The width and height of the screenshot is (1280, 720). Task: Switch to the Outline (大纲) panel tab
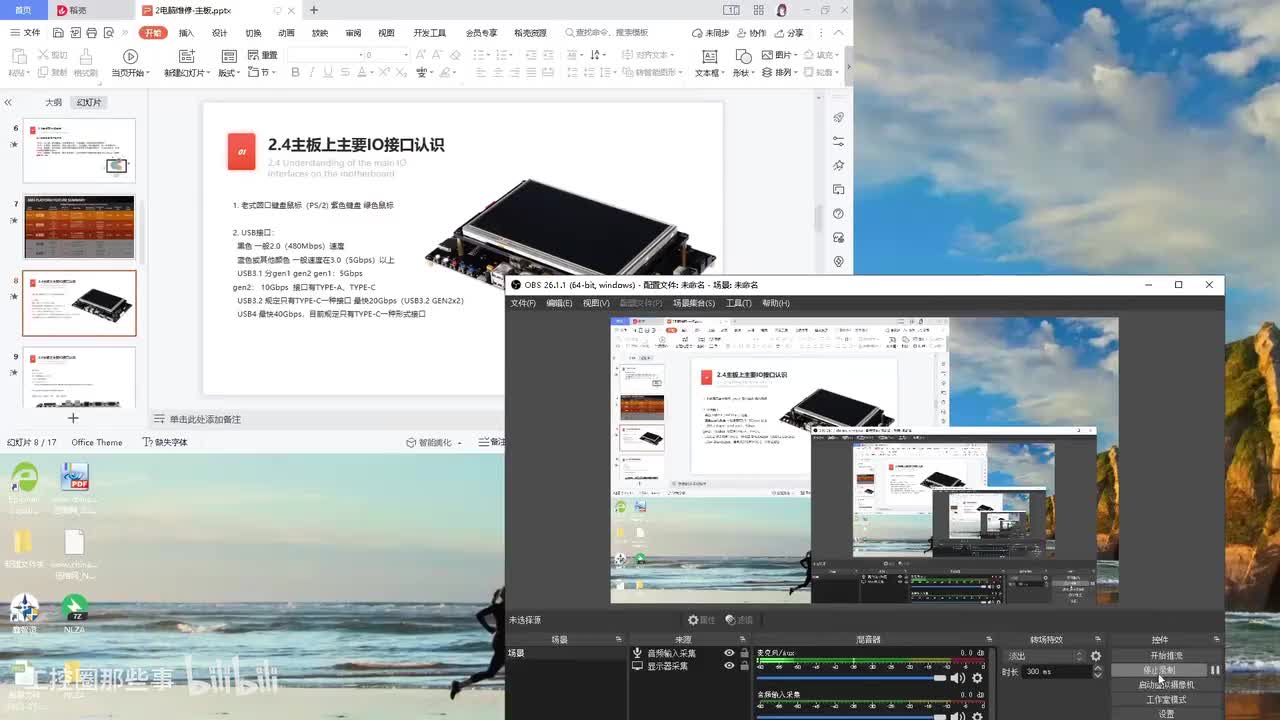53,102
